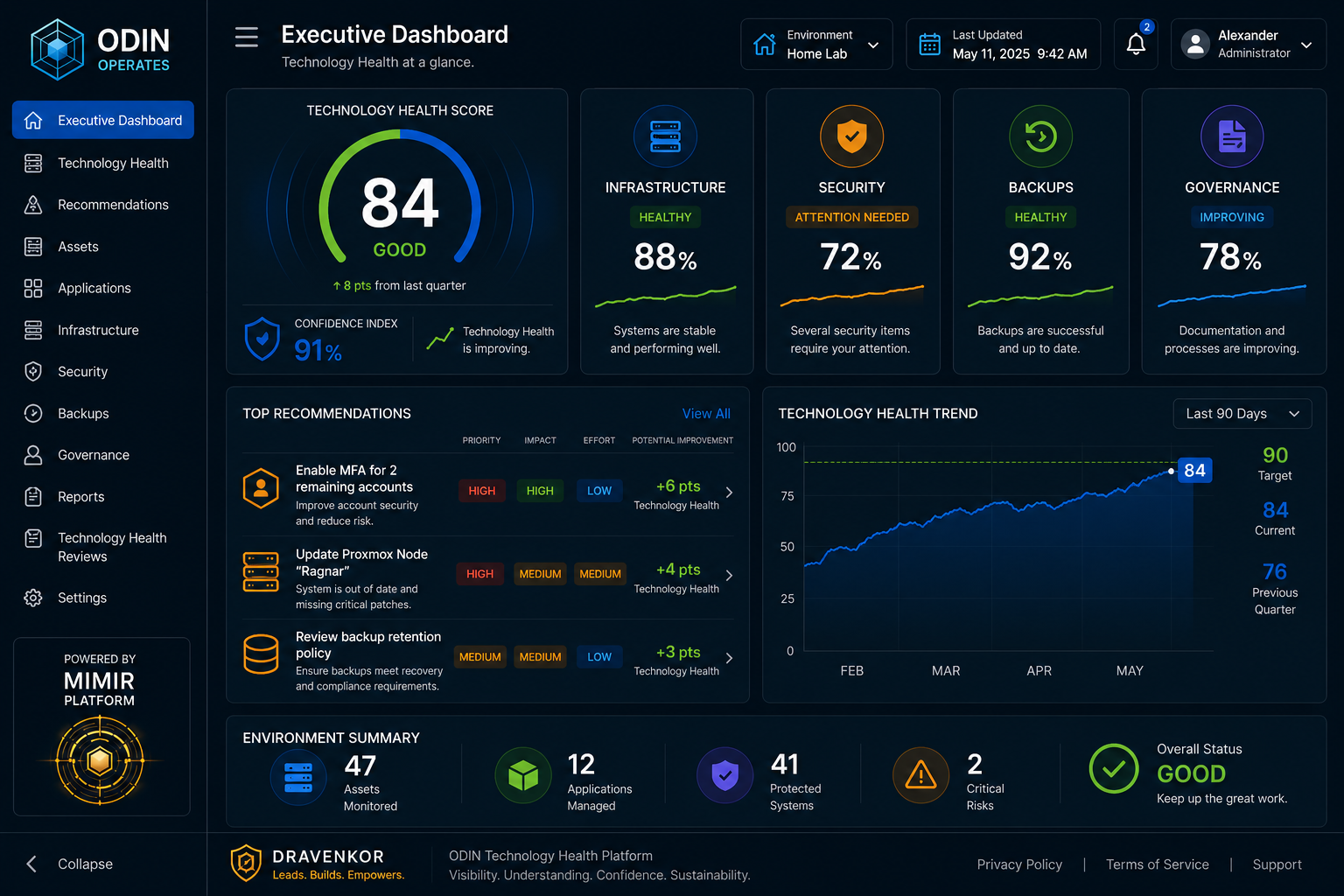Screen dimensions: 1344x896
Task: Open the Terms of Service link
Action: click(1157, 864)
